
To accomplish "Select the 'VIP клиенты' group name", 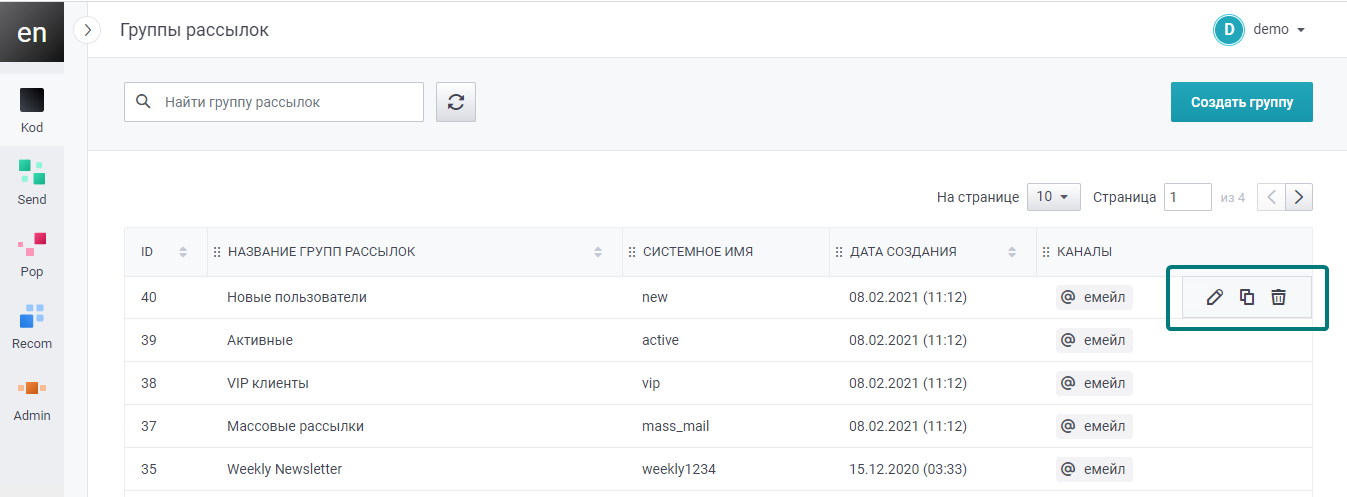I will (268, 383).
